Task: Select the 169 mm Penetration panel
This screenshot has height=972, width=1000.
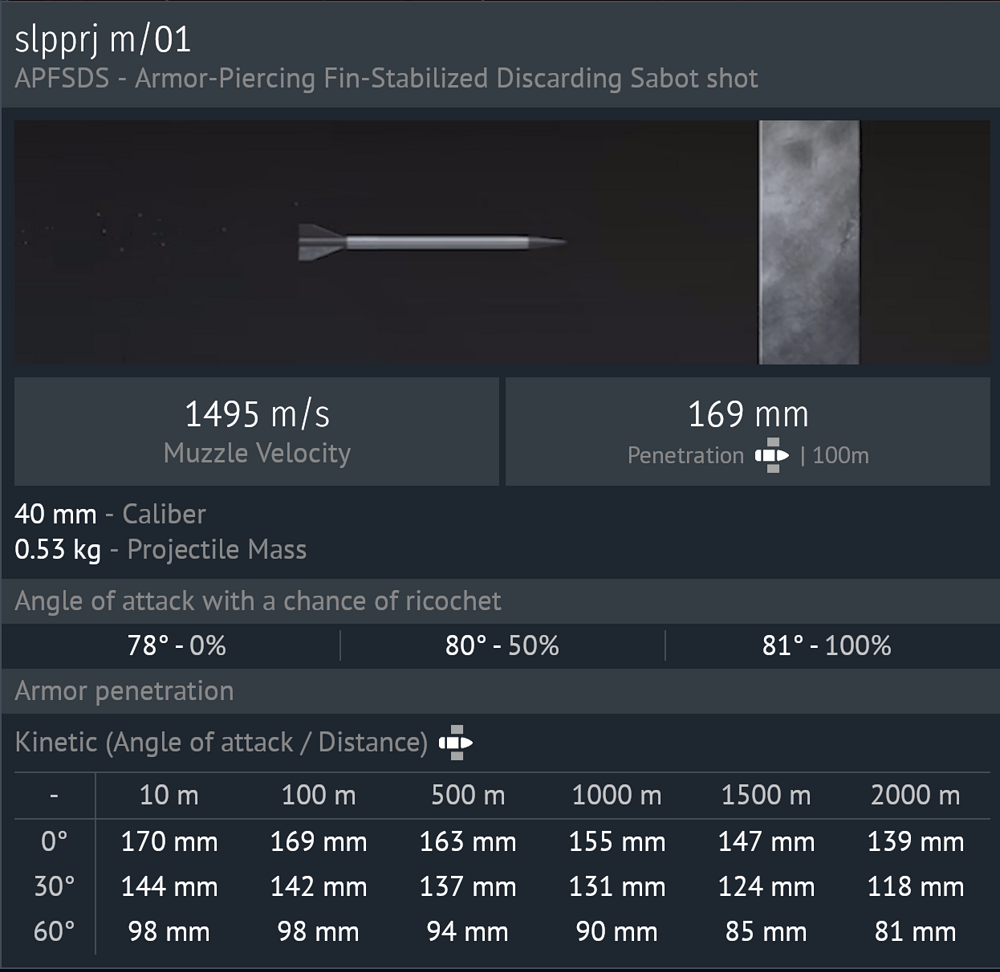Action: pos(748,432)
